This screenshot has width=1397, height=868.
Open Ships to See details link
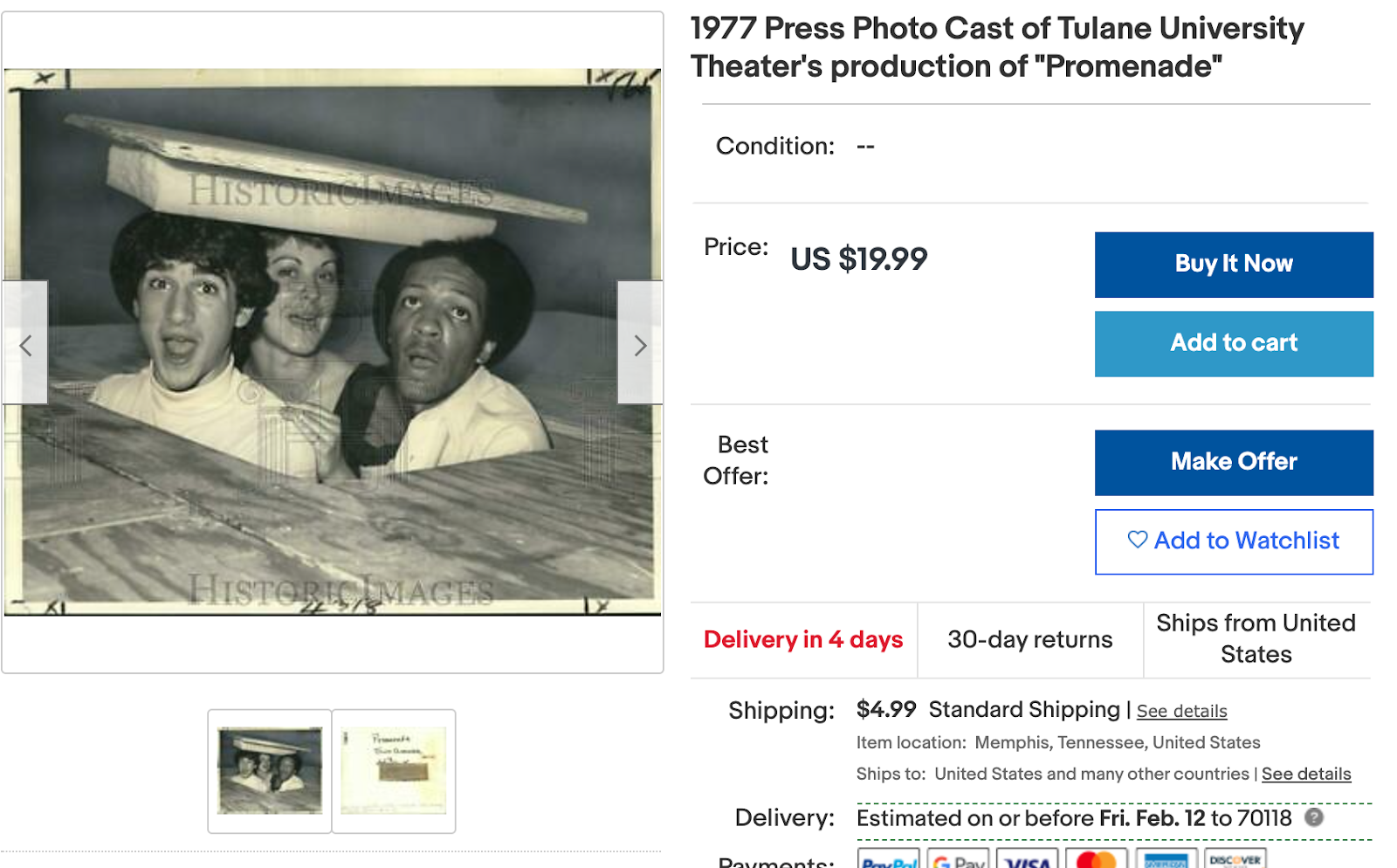coord(1305,774)
